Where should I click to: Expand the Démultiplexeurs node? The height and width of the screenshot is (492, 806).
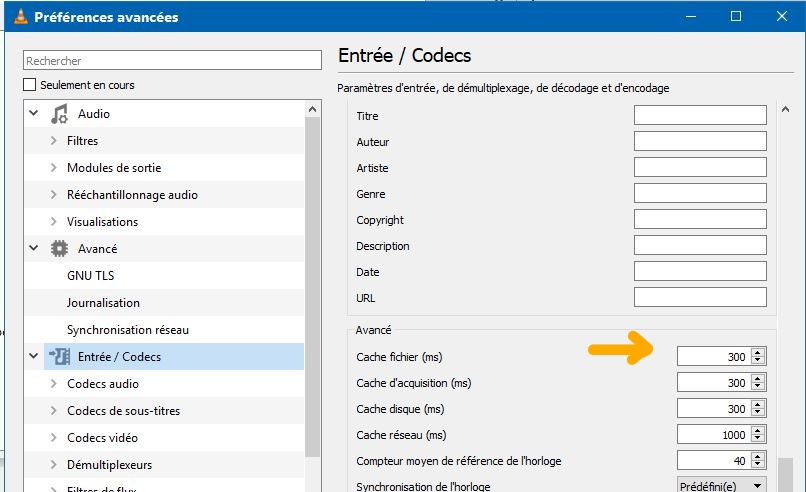click(53, 464)
